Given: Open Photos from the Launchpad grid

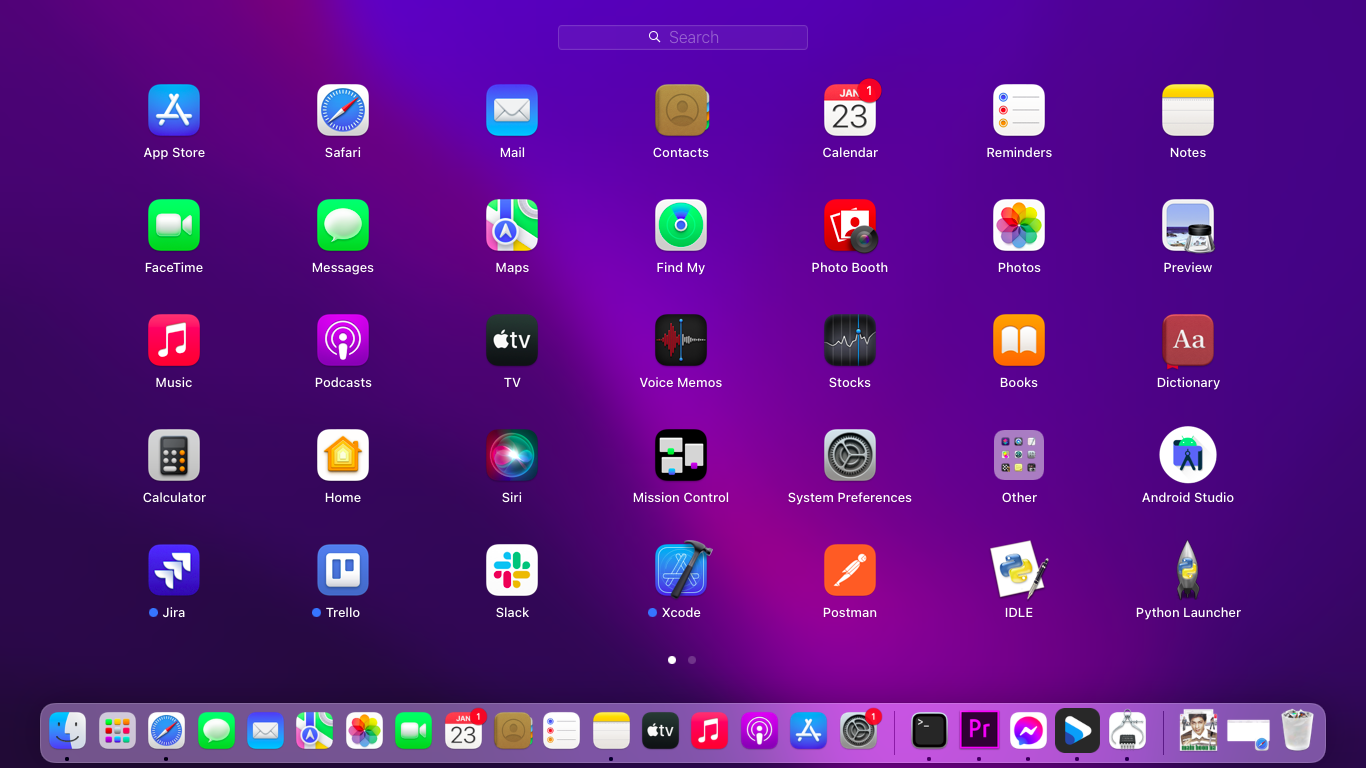Looking at the screenshot, I should (1019, 225).
